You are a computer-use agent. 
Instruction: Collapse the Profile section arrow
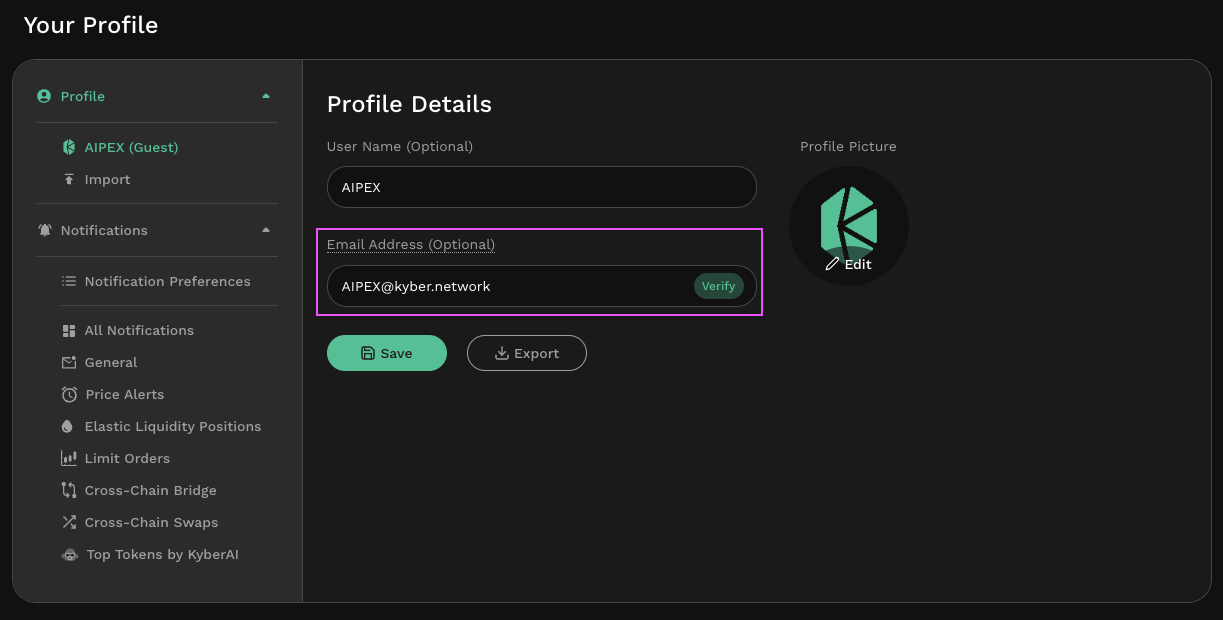pos(266,96)
